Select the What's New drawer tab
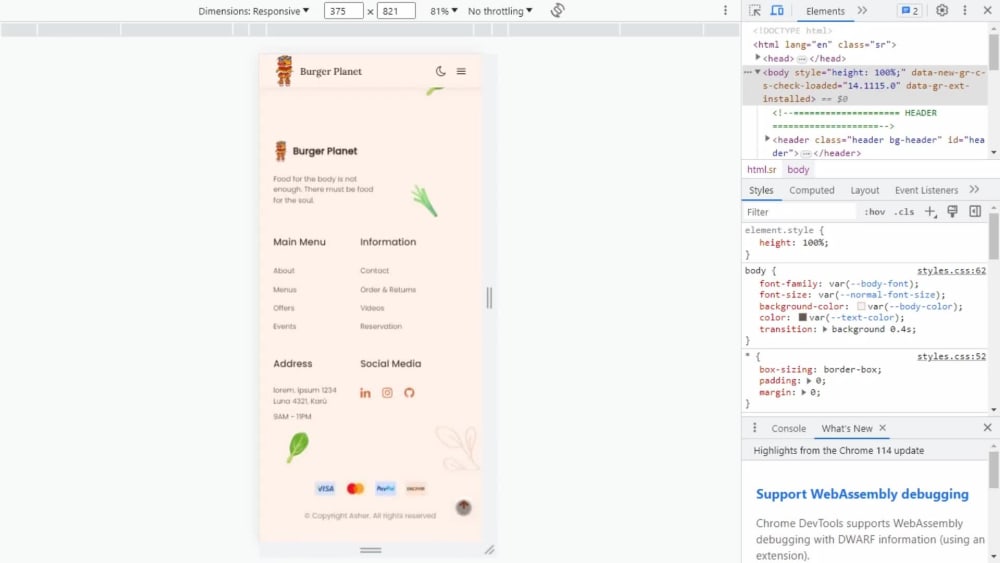This screenshot has height=563, width=1000. (846, 428)
